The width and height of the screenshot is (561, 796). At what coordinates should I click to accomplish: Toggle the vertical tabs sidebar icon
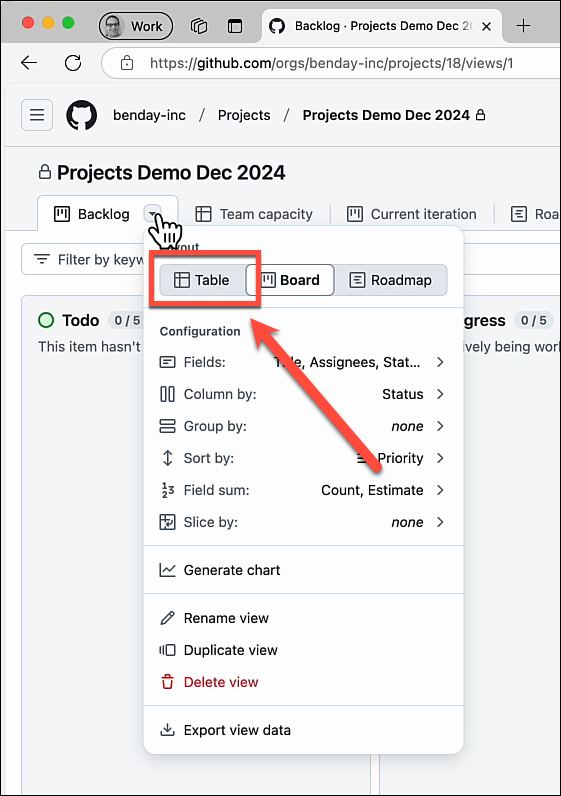235,26
